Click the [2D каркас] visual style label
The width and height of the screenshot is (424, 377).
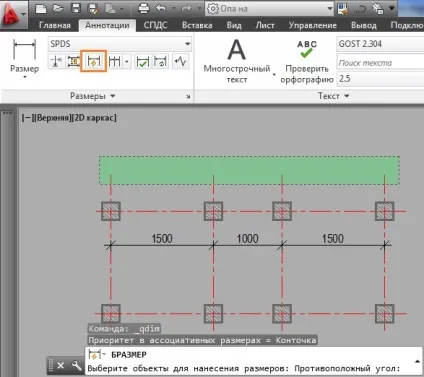pyautogui.click(x=94, y=118)
